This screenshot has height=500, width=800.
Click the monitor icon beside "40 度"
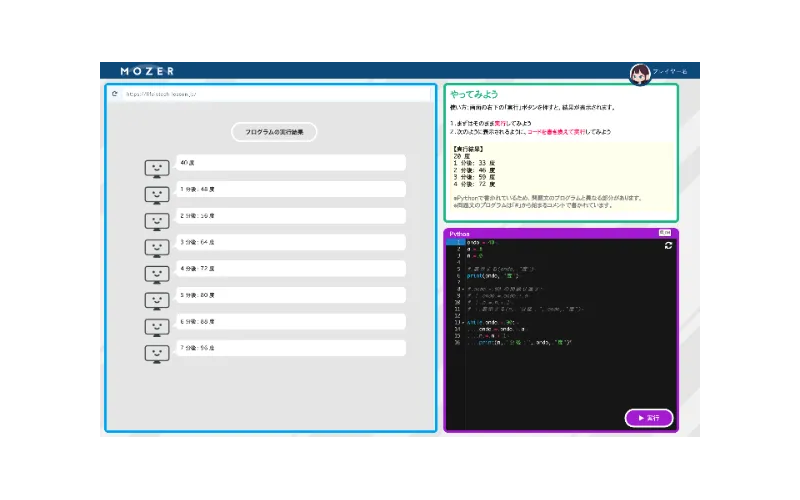pyautogui.click(x=155, y=168)
